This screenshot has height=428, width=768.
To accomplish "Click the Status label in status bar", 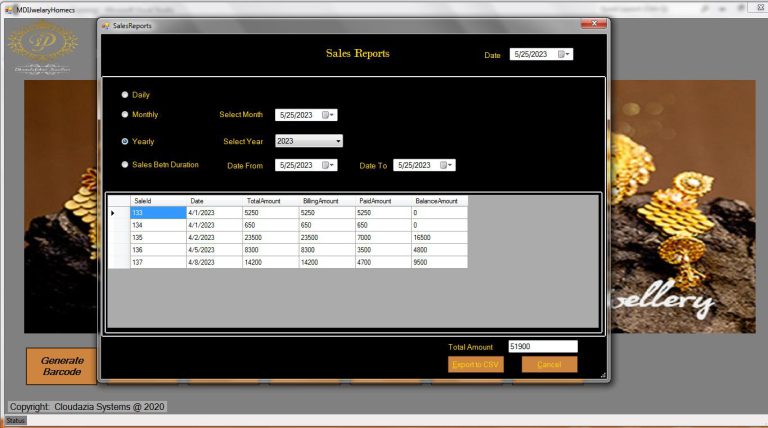I will 15,421.
